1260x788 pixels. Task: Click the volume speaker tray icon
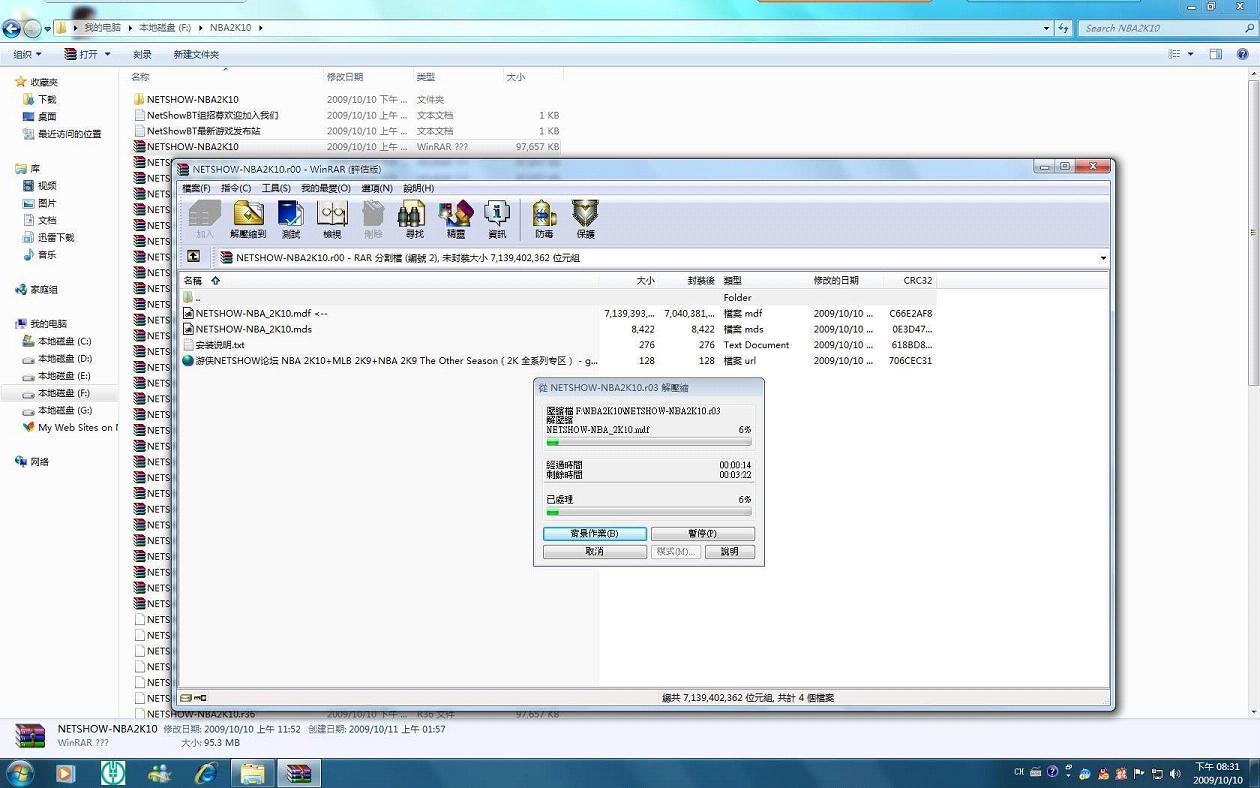(1175, 773)
